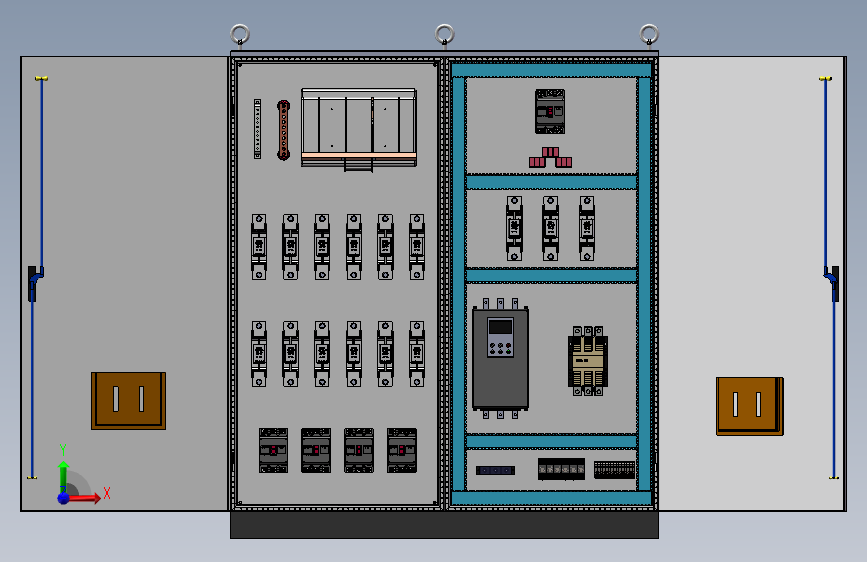Select the brown document pocket on left door

128,401
